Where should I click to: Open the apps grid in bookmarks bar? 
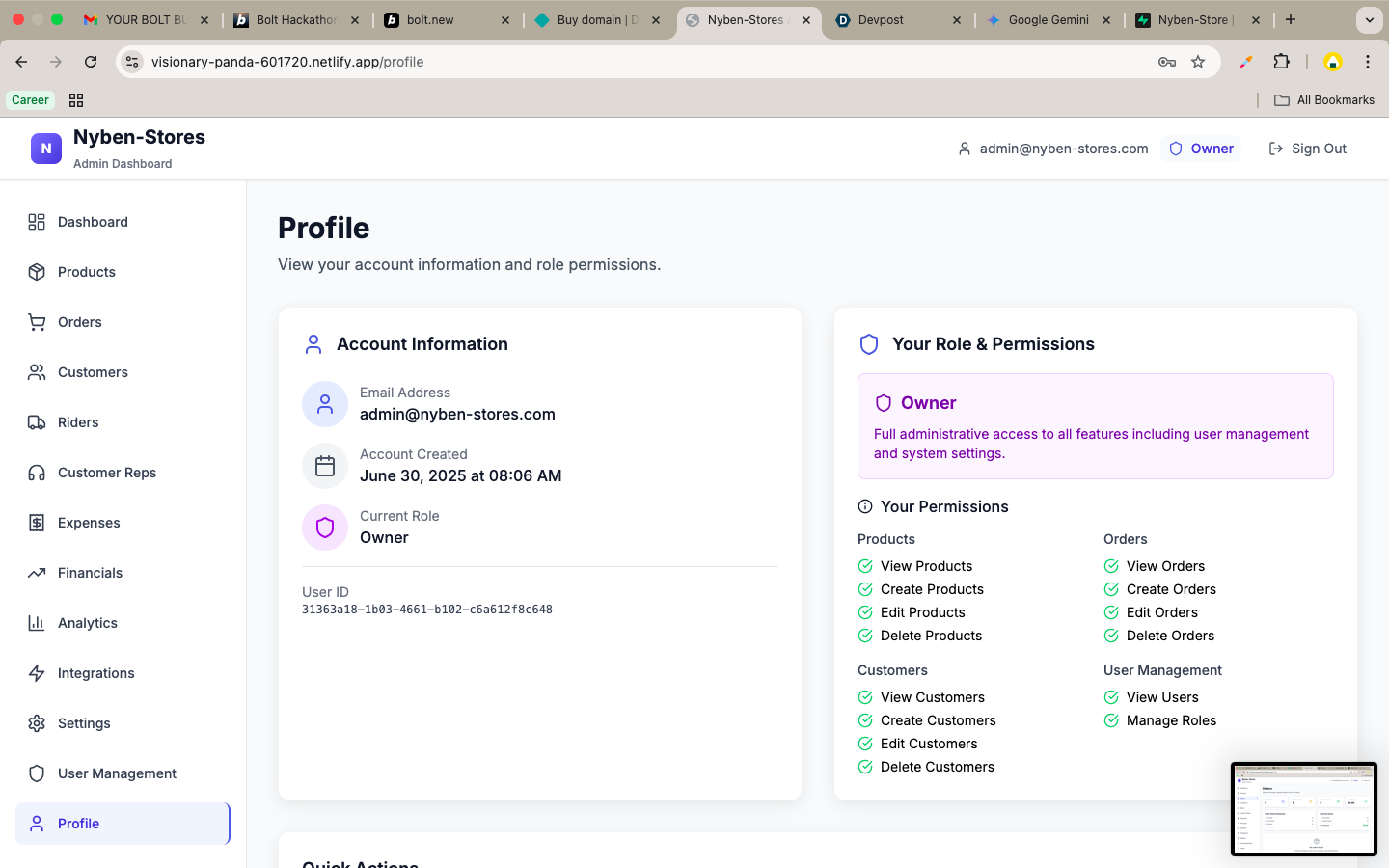tap(76, 100)
